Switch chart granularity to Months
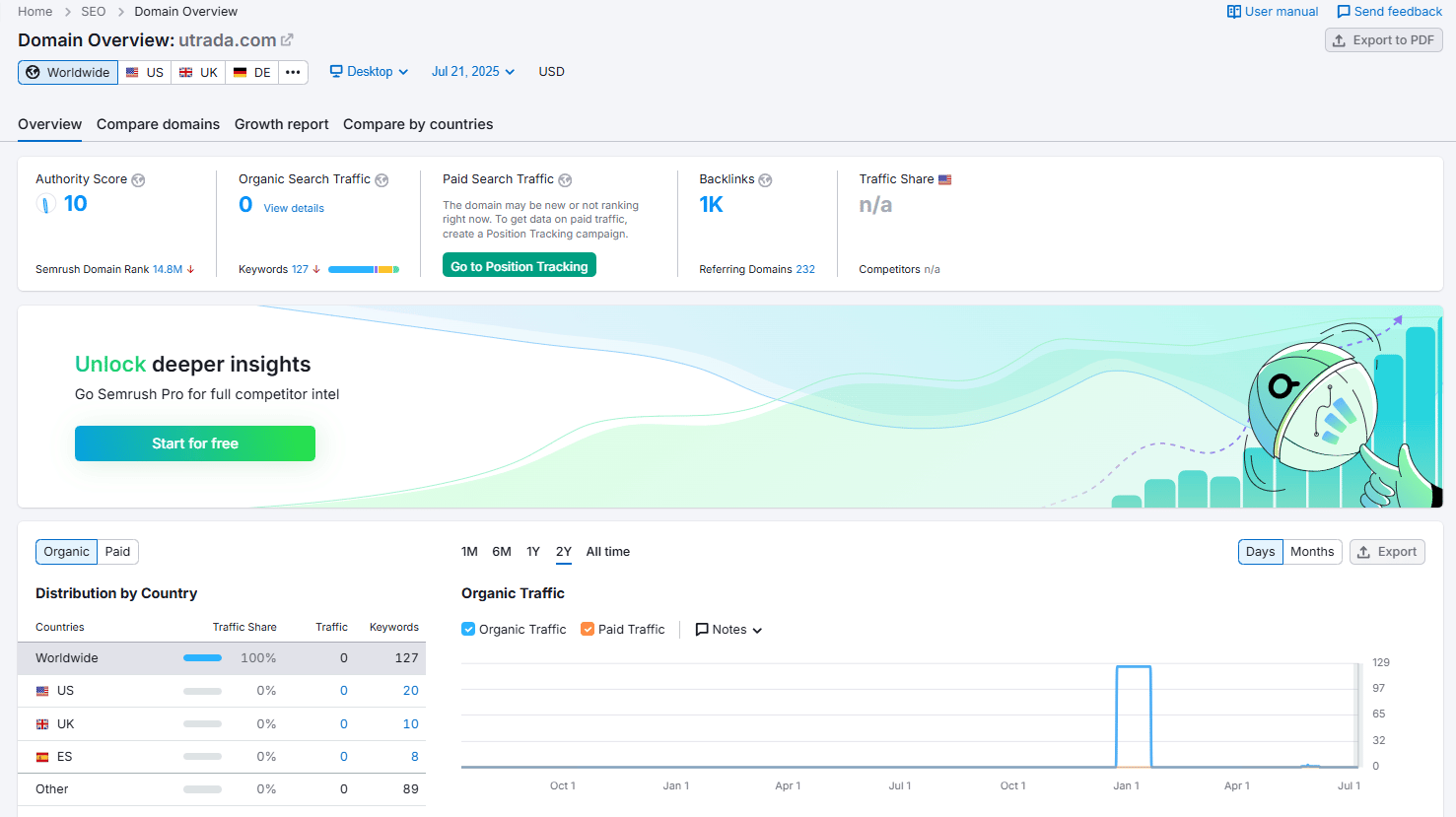1456x817 pixels. tap(1312, 552)
